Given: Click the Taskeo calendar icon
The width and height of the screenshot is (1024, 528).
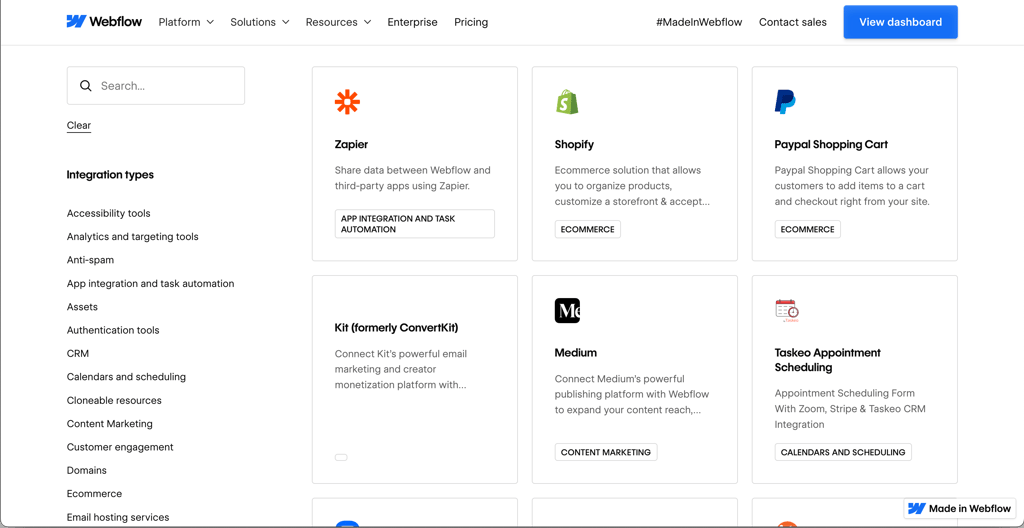Looking at the screenshot, I should [x=787, y=310].
